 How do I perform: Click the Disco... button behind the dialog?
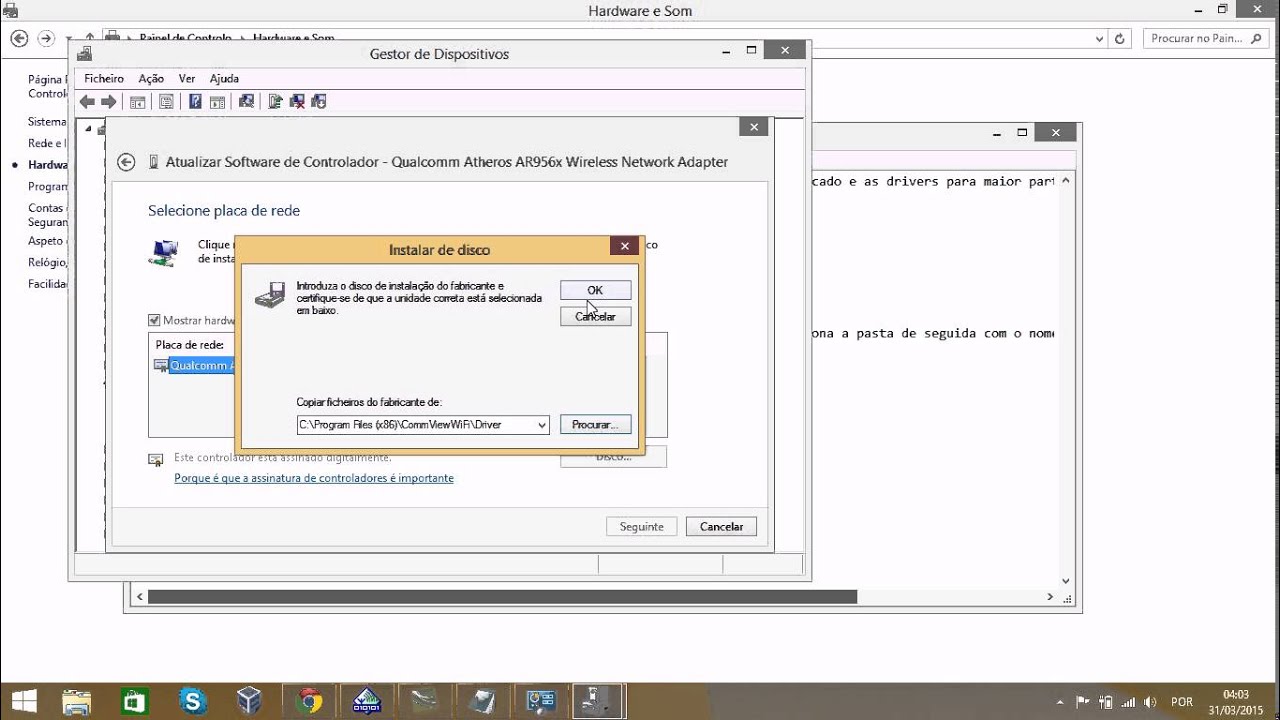(x=613, y=457)
